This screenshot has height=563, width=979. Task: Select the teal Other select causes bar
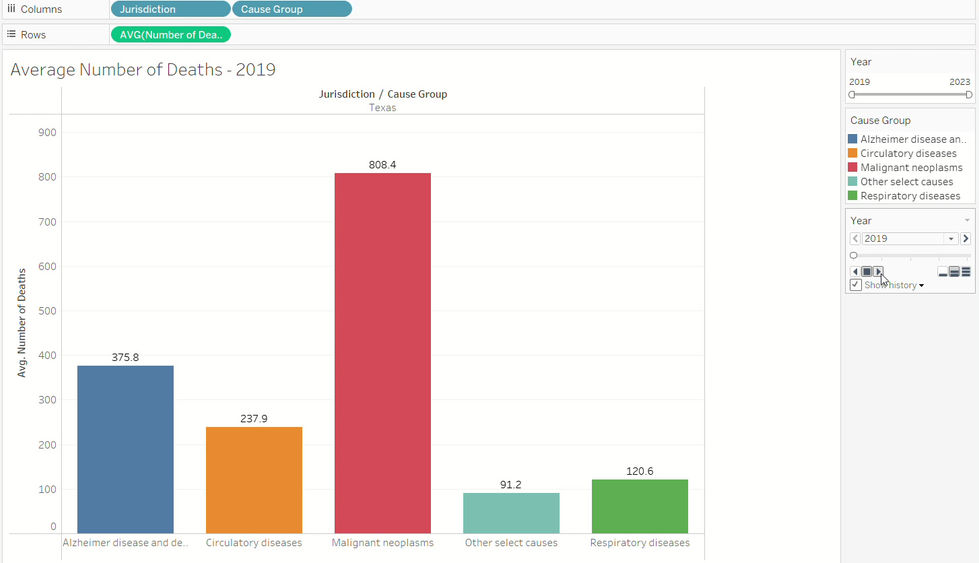[x=511, y=513]
